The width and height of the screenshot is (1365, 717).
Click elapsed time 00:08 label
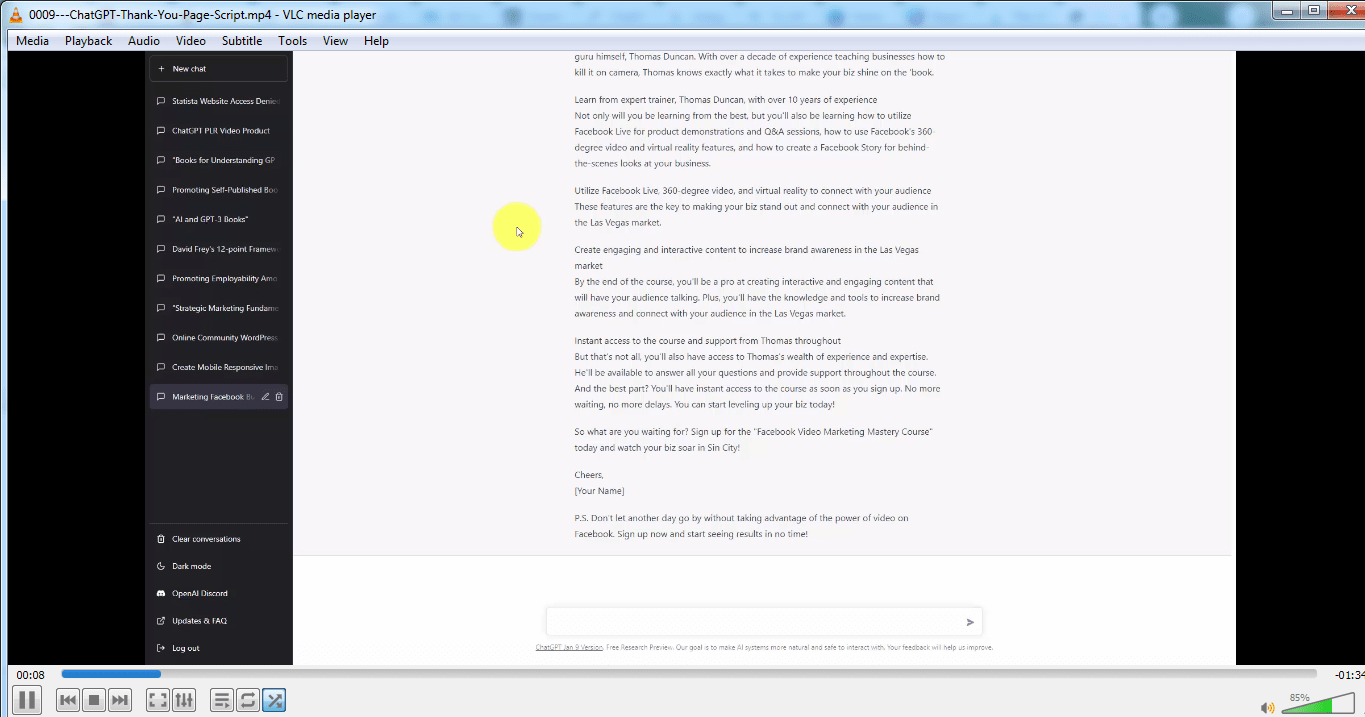click(30, 675)
